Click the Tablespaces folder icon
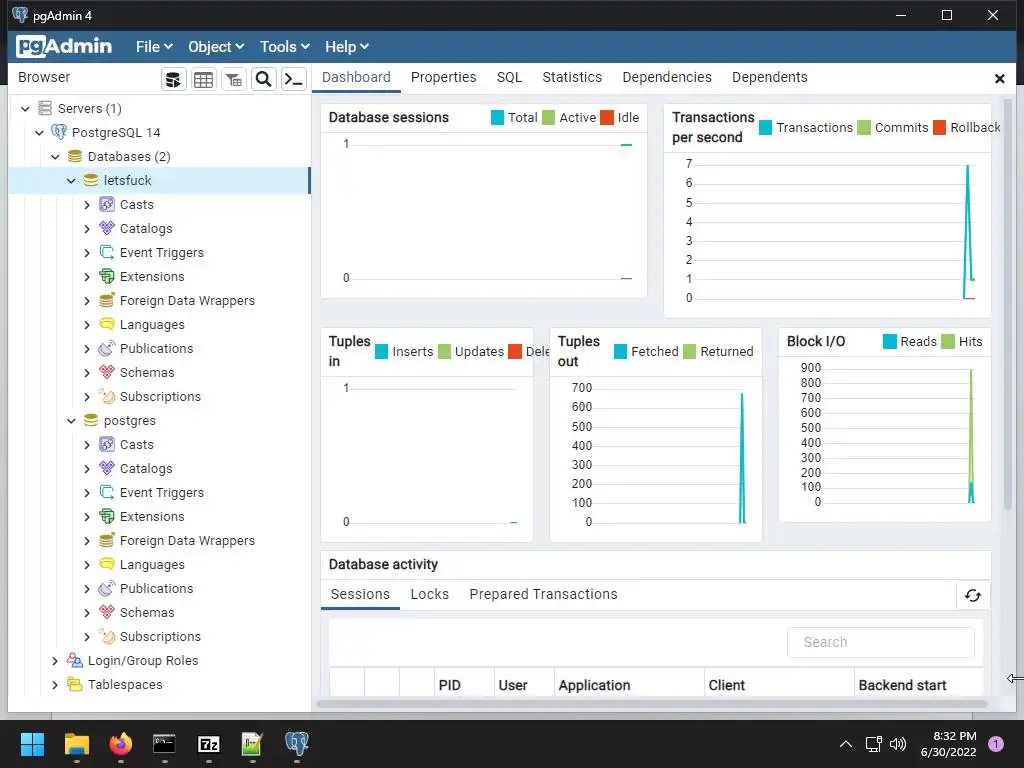The width and height of the screenshot is (1024, 768). pos(75,685)
